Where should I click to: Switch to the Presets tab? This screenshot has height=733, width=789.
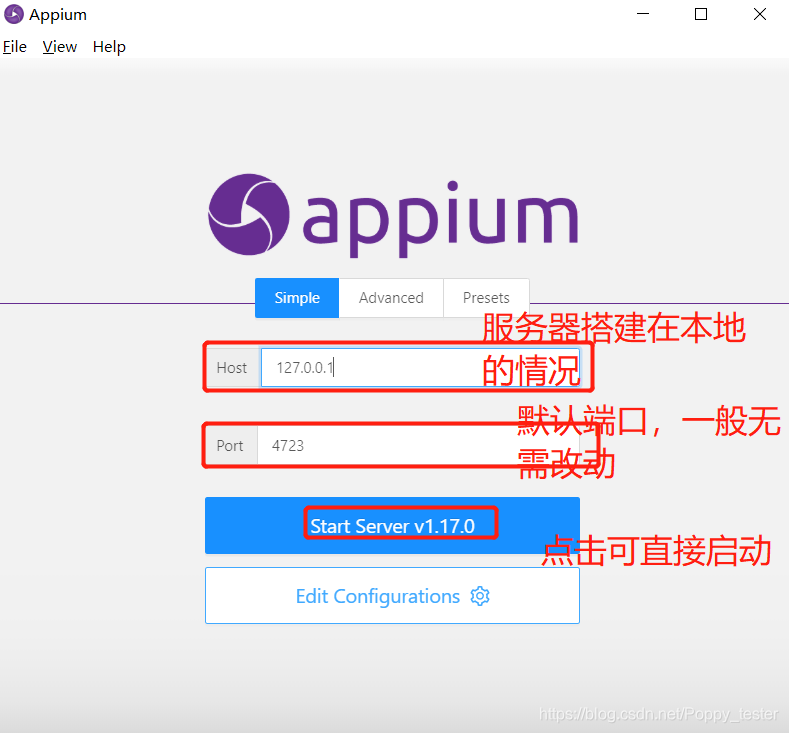486,298
